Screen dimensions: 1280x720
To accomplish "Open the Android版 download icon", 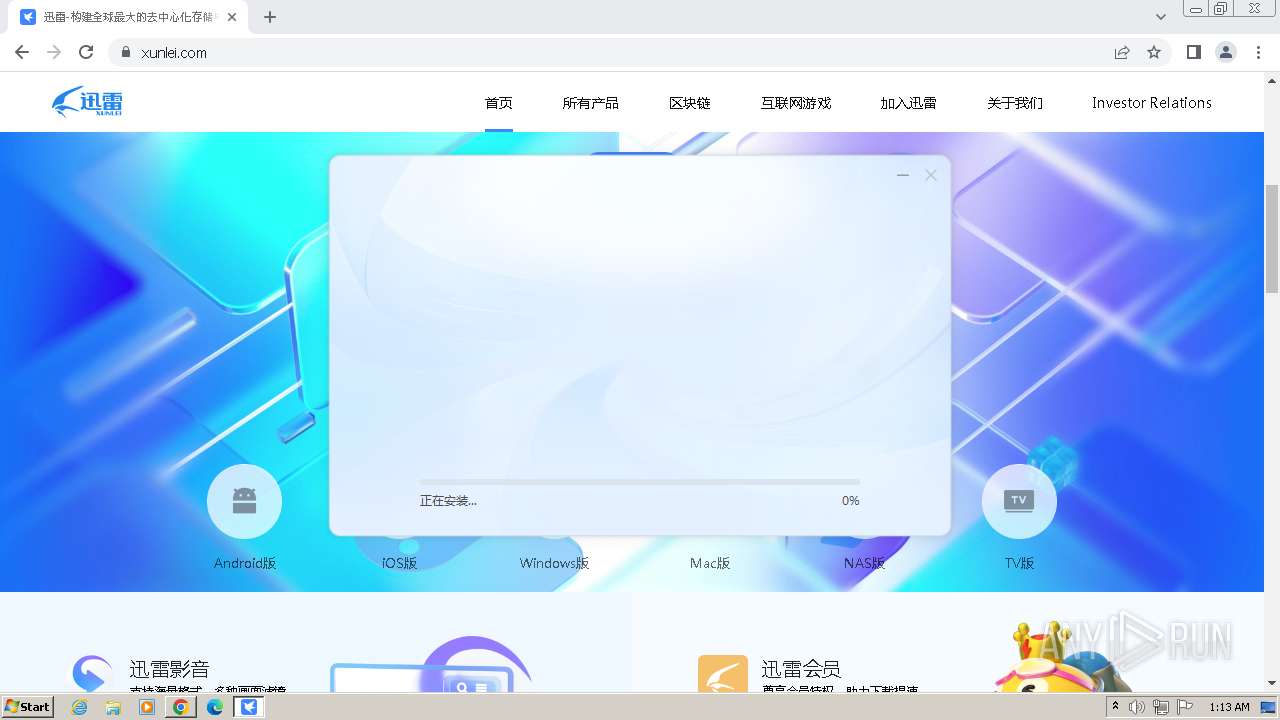I will [244, 501].
